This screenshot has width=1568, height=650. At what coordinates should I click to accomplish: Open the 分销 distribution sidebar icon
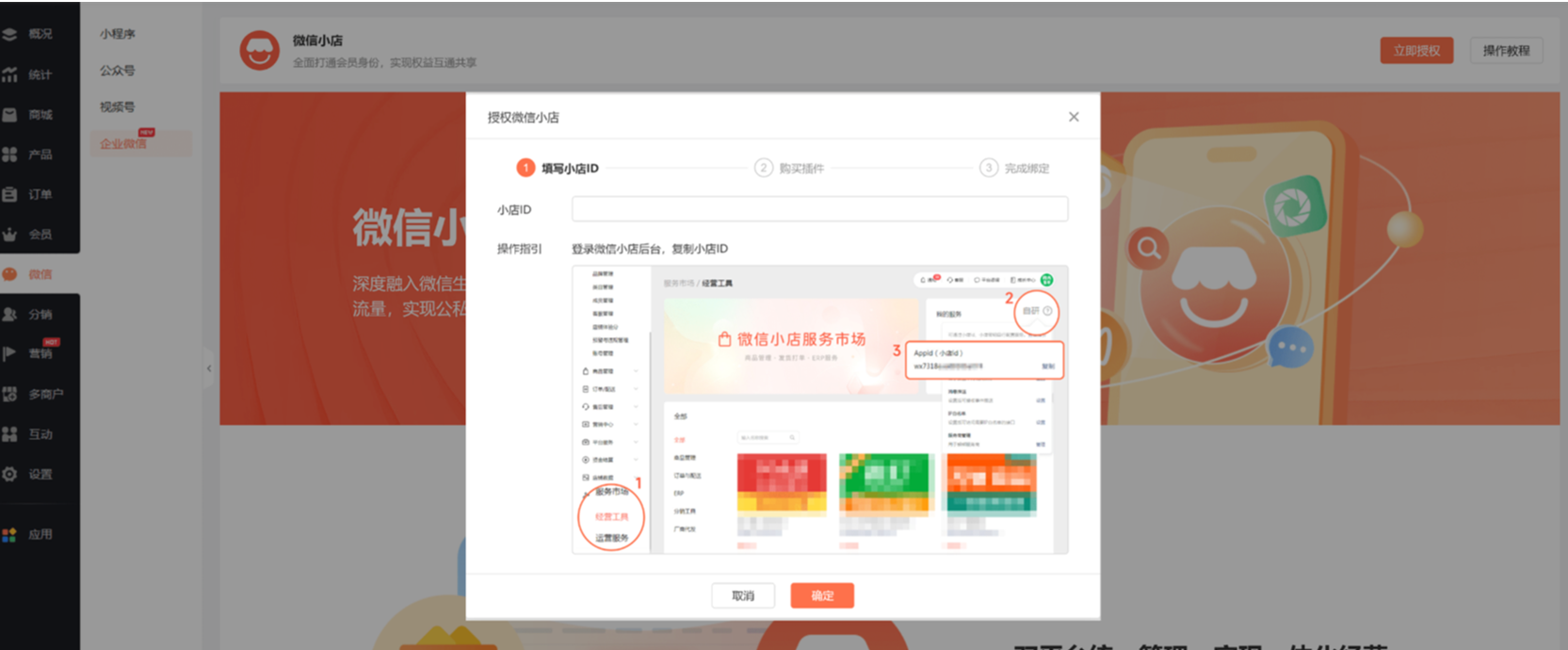[9, 315]
